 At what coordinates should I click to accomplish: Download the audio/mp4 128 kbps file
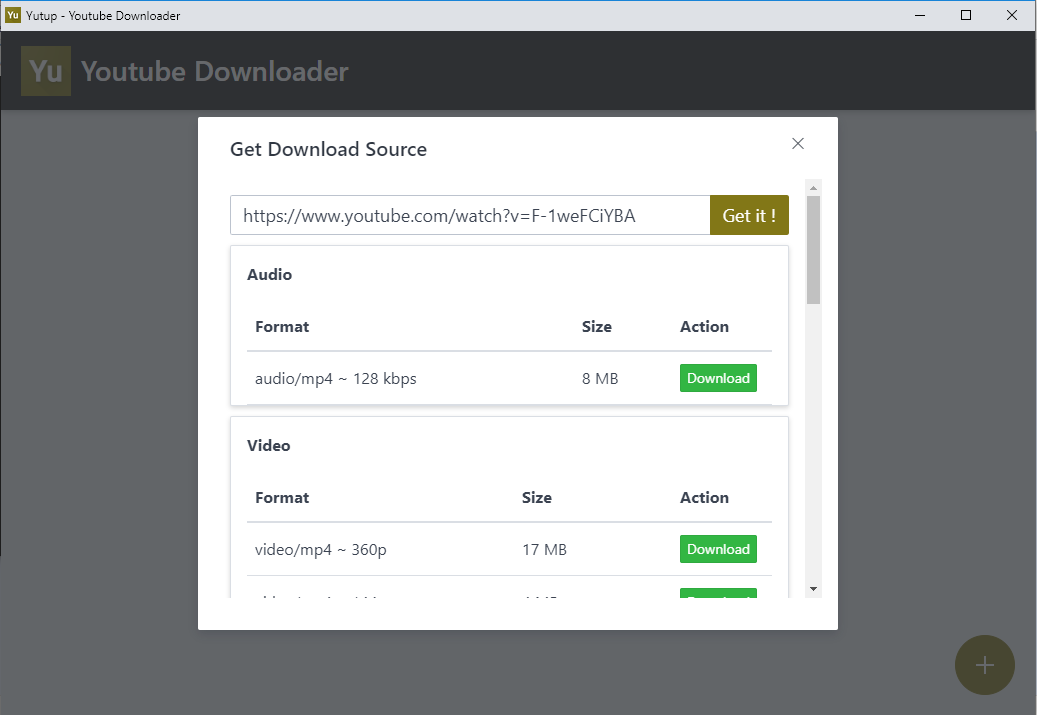pos(718,378)
